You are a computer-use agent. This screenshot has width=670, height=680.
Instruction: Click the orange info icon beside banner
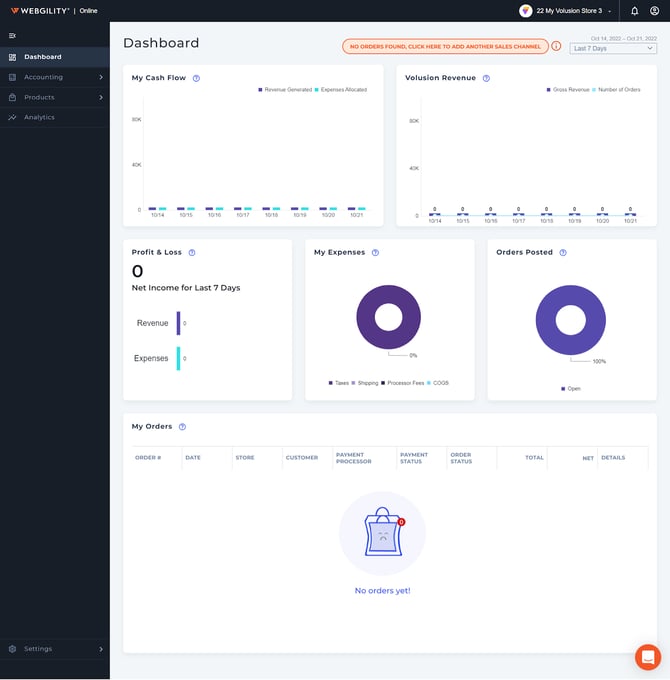557,46
